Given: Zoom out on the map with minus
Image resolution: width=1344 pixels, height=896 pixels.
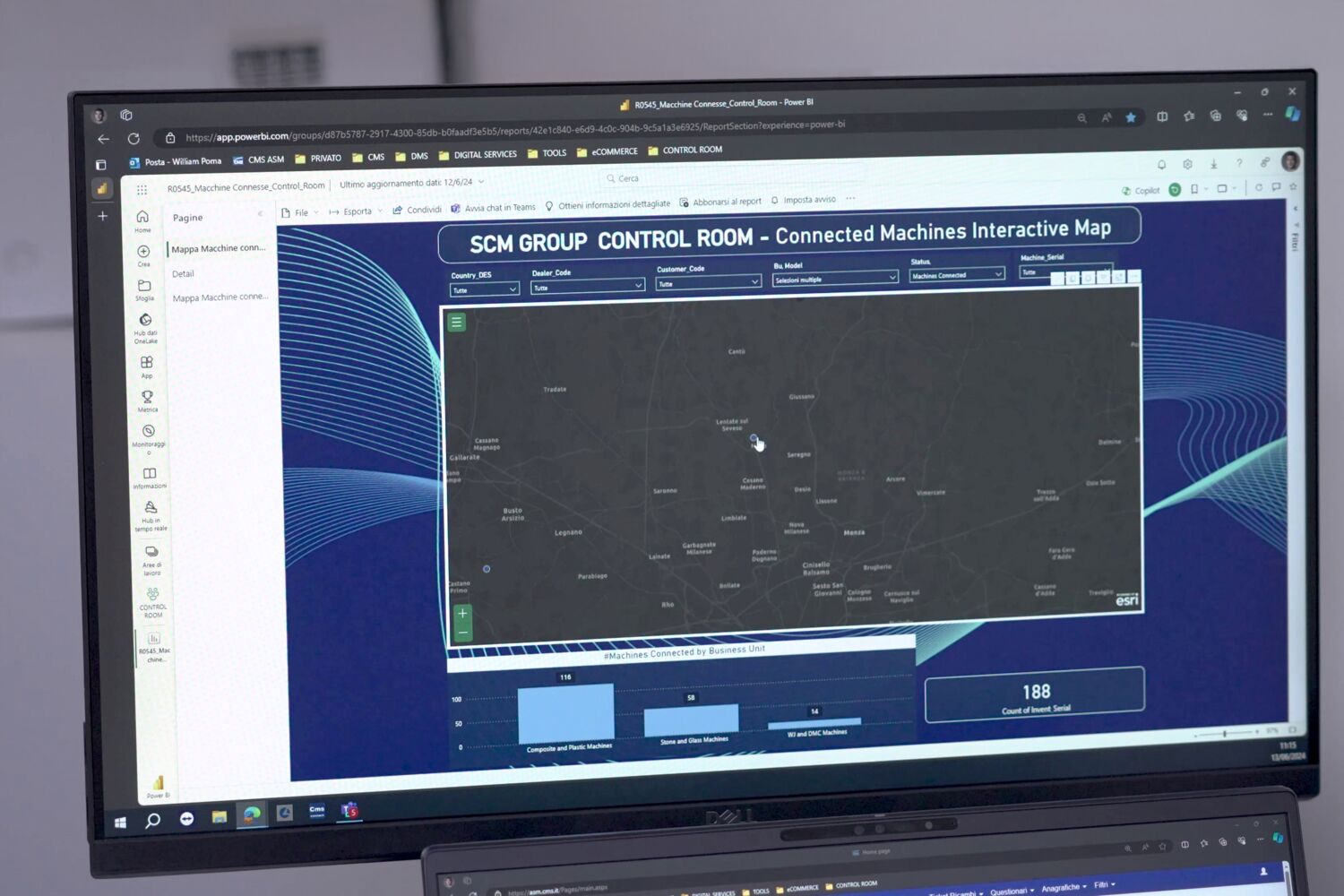Looking at the screenshot, I should pyautogui.click(x=462, y=633).
